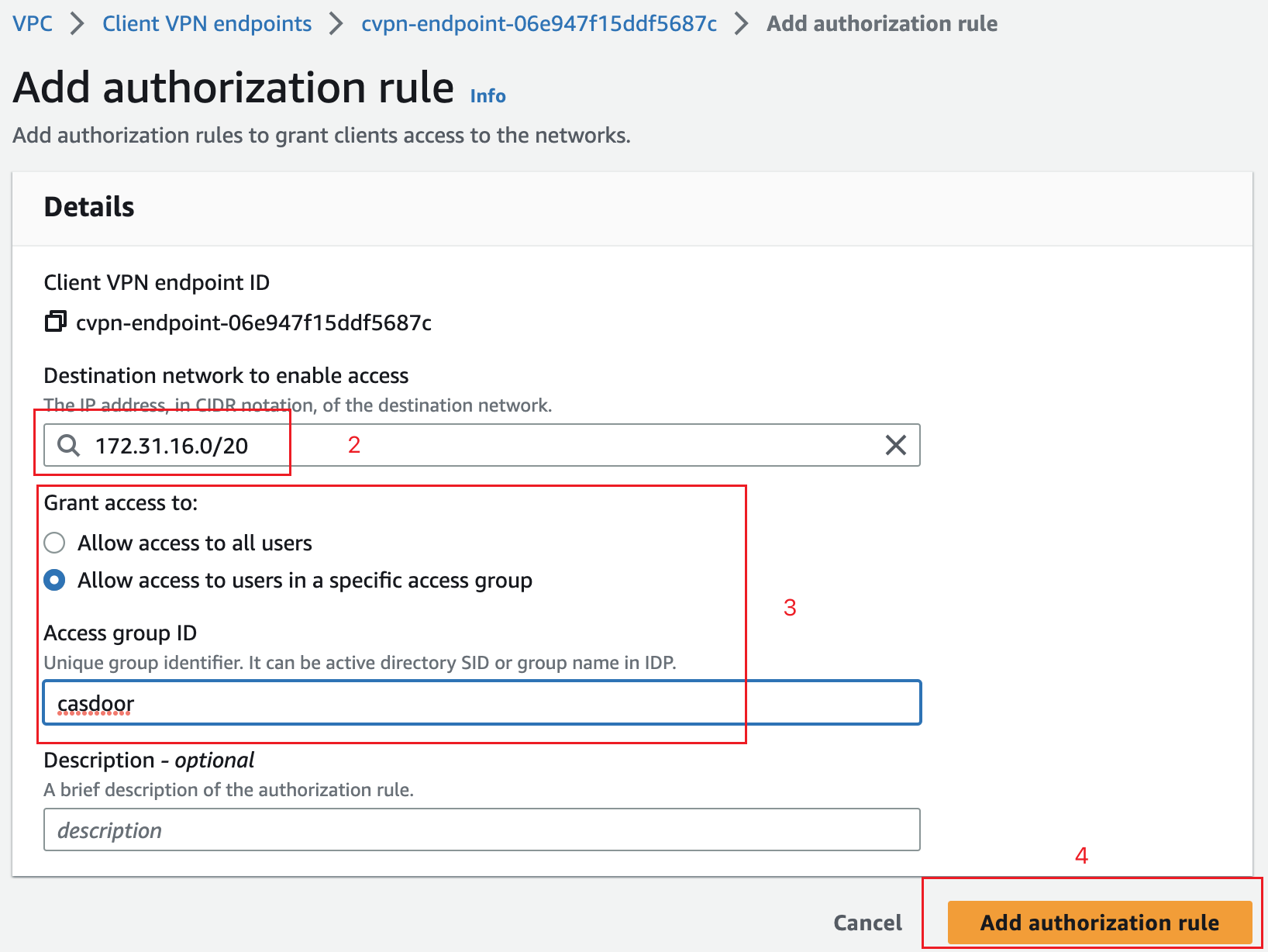Open endpoint cvpn-endpoint-06e947f15ddf5687c from the breadcrumb
Screen dimensions: 1268x952
(538, 23)
